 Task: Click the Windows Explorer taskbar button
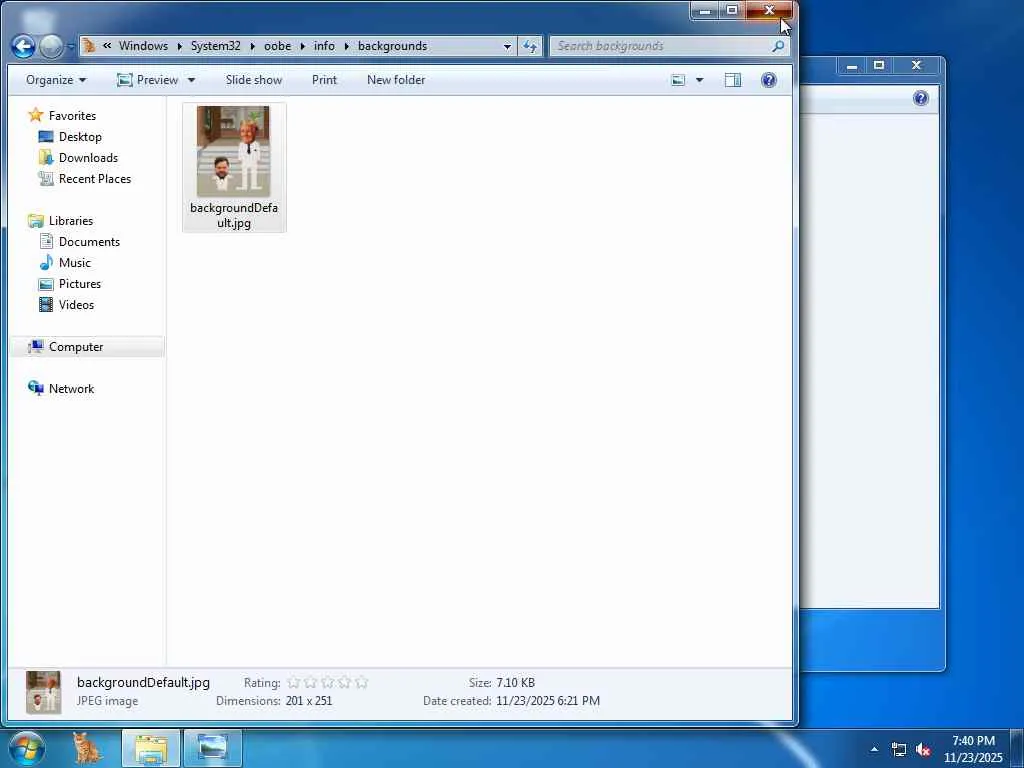coord(151,748)
